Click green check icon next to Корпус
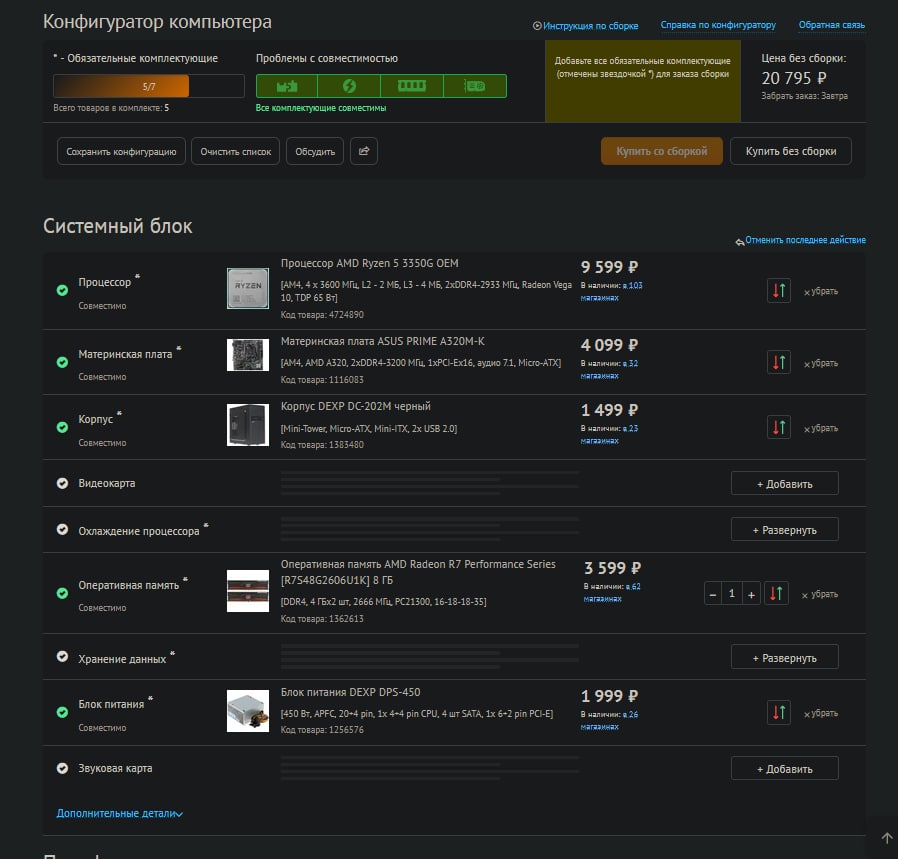This screenshot has width=898, height=859. point(62,427)
